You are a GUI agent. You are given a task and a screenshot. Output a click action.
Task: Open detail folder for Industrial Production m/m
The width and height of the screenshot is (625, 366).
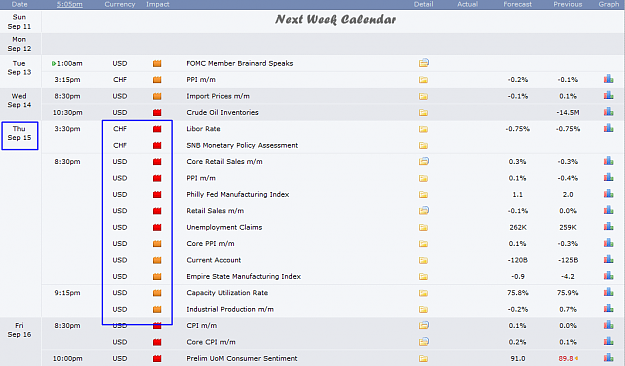point(423,309)
